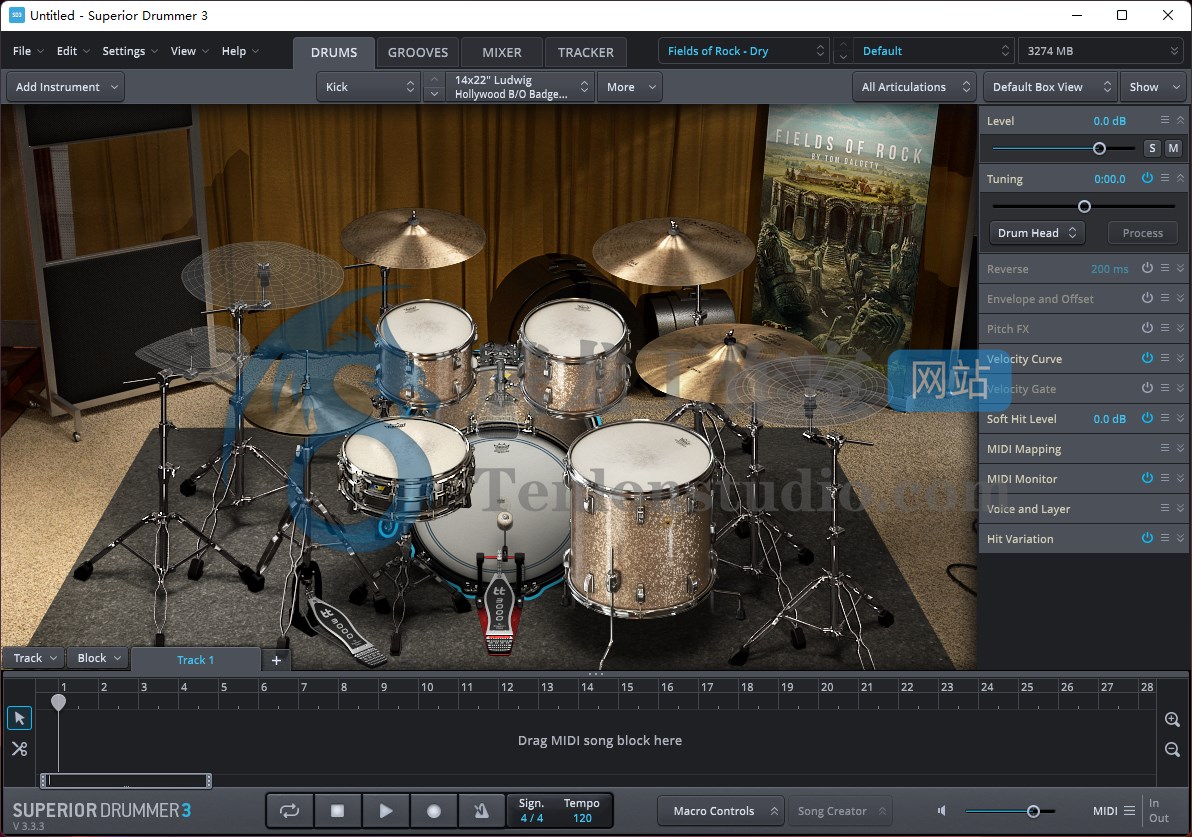Toggle MIDI Monitor power button
Image resolution: width=1192 pixels, height=837 pixels.
coord(1147,477)
